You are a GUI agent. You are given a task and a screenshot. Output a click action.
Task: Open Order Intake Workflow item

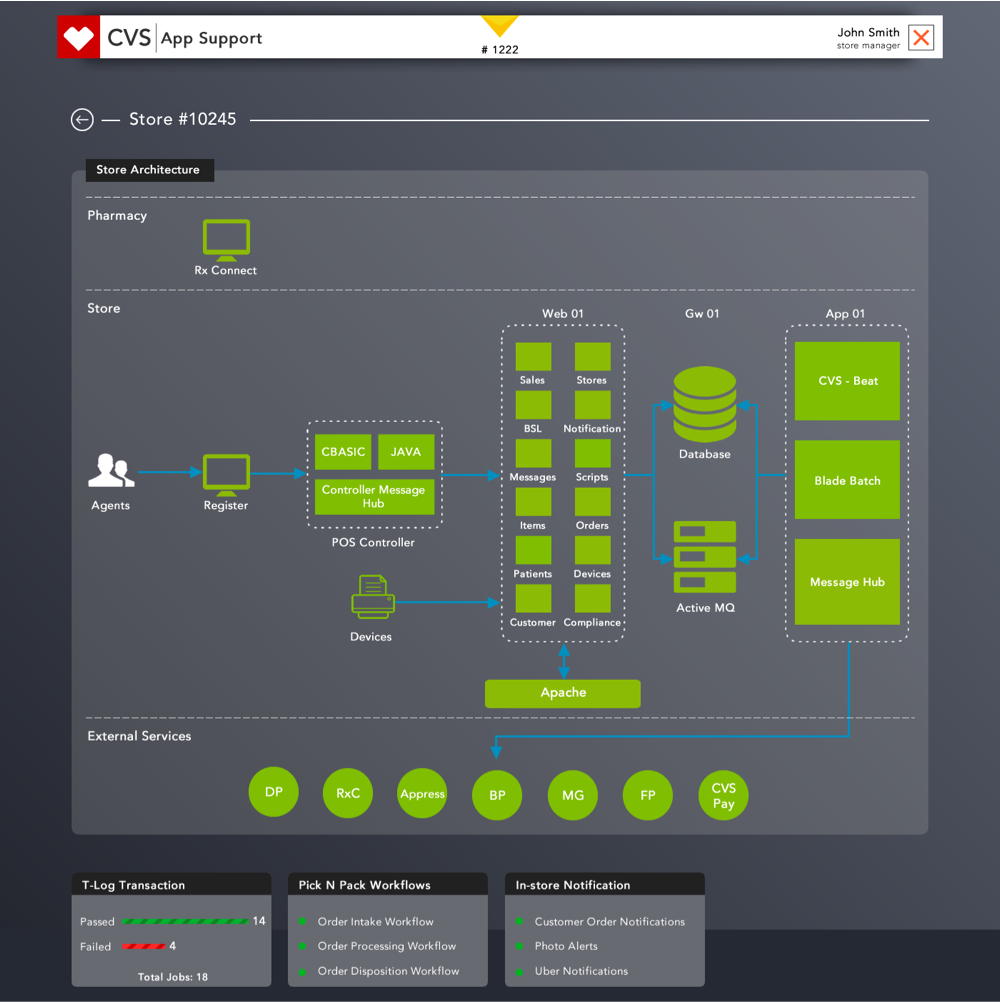pos(375,922)
